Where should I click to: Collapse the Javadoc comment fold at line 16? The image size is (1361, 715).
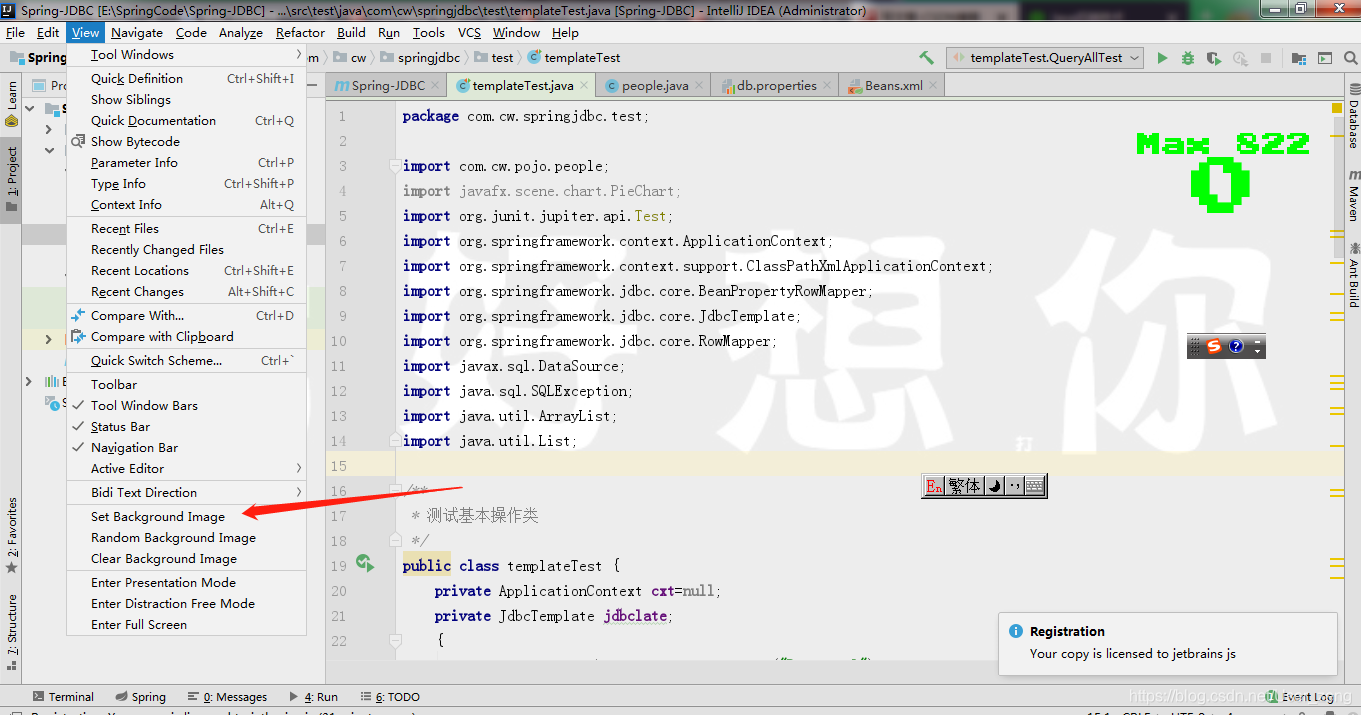click(395, 491)
